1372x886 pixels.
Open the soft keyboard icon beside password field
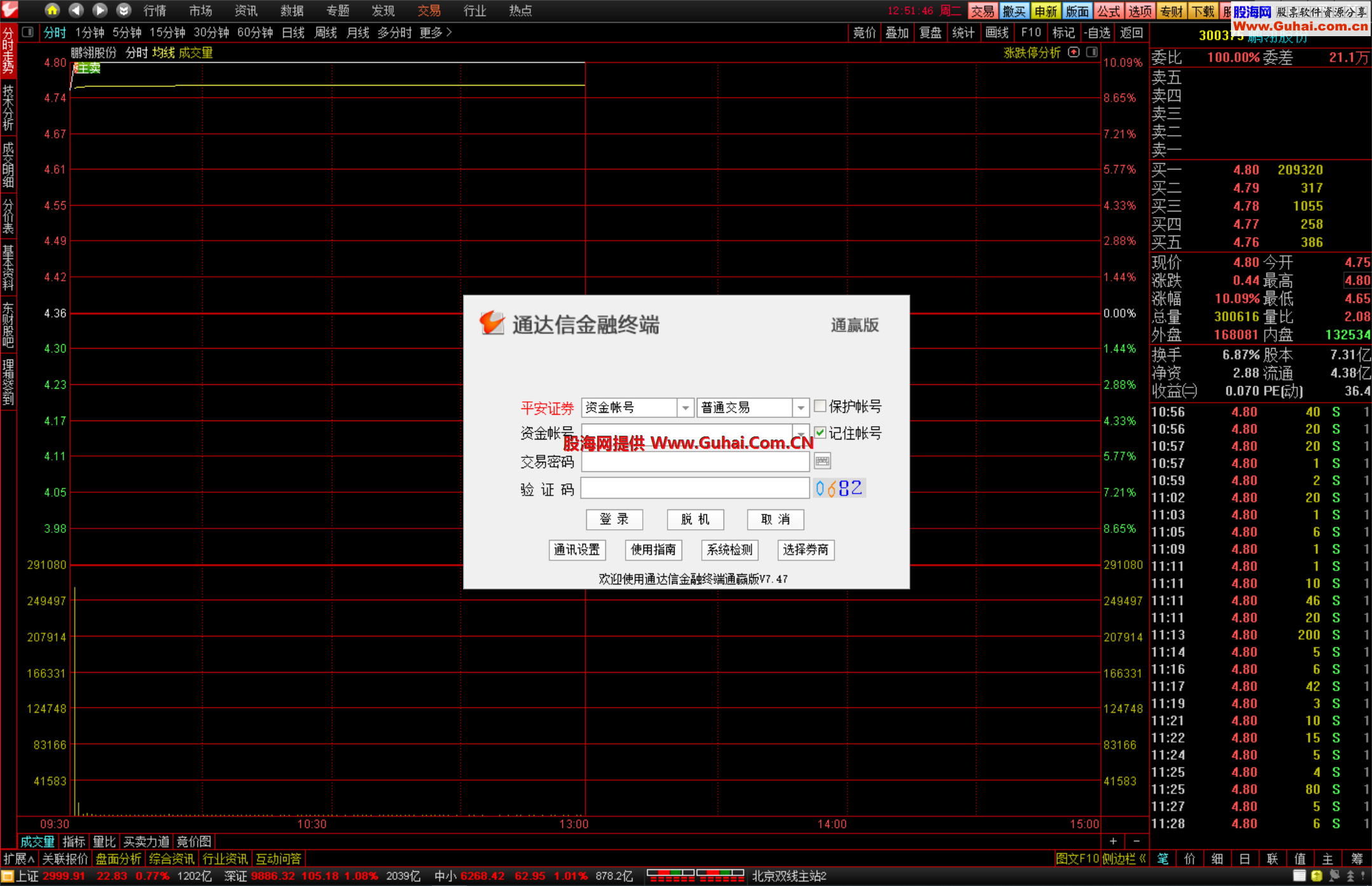822,461
